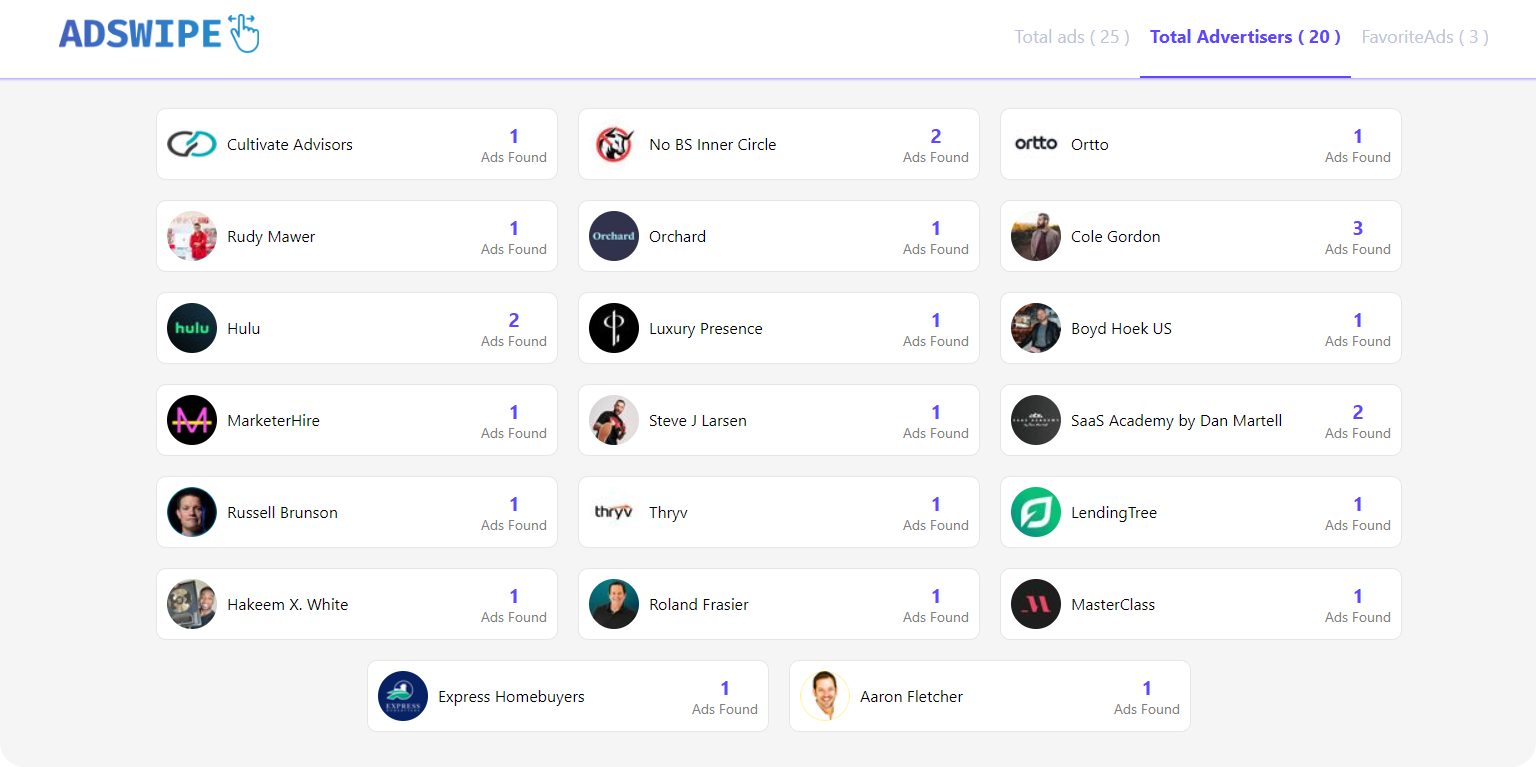Click the Express Homebuyers logo icon

click(x=403, y=696)
